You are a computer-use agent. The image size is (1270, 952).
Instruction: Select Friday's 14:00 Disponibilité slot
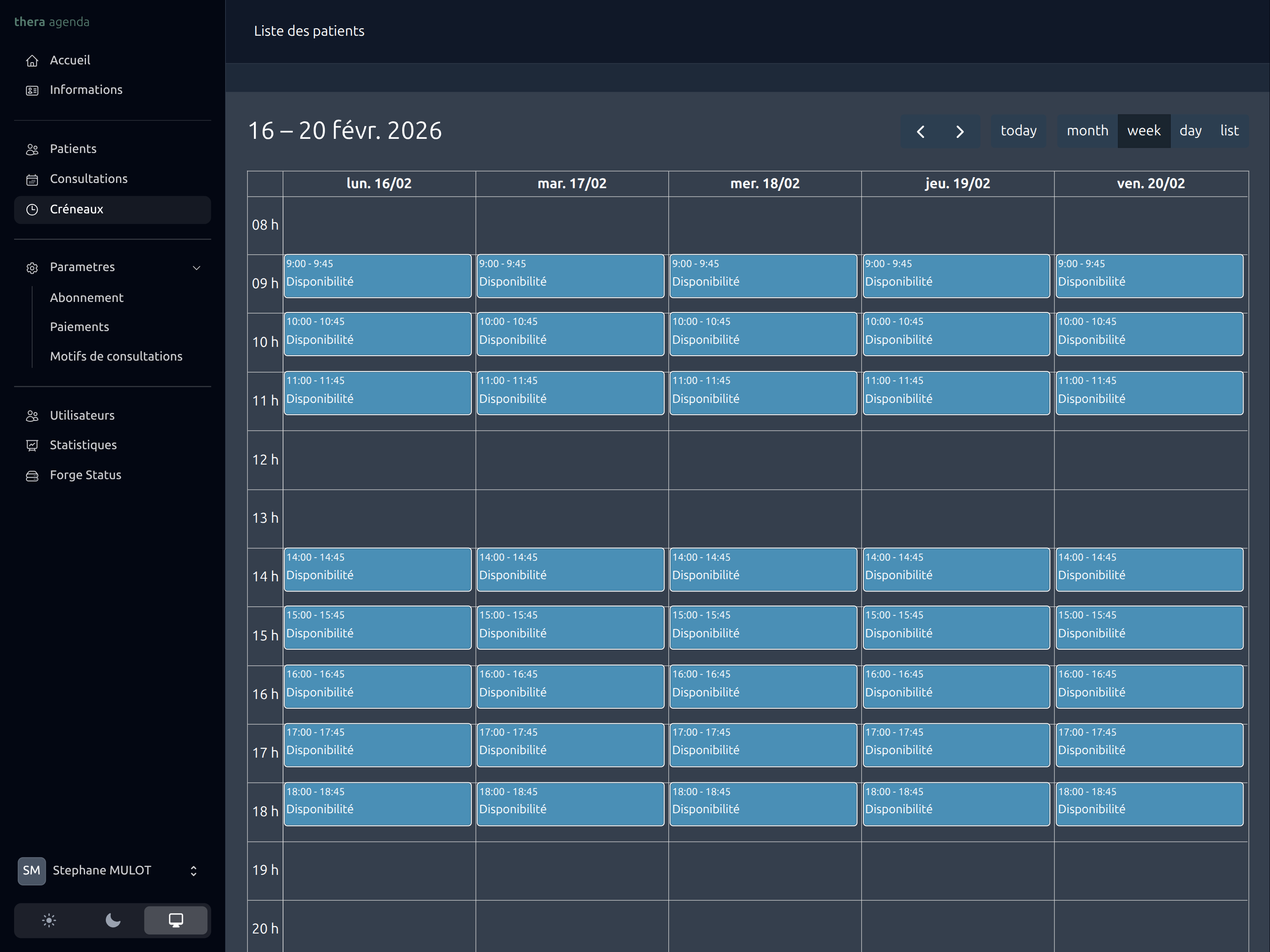[x=1149, y=569]
